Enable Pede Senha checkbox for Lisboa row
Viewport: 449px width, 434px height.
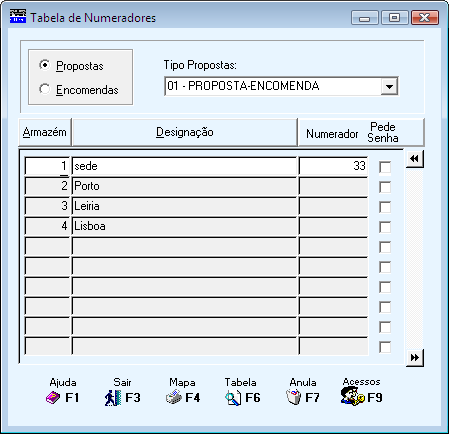pos(385,227)
